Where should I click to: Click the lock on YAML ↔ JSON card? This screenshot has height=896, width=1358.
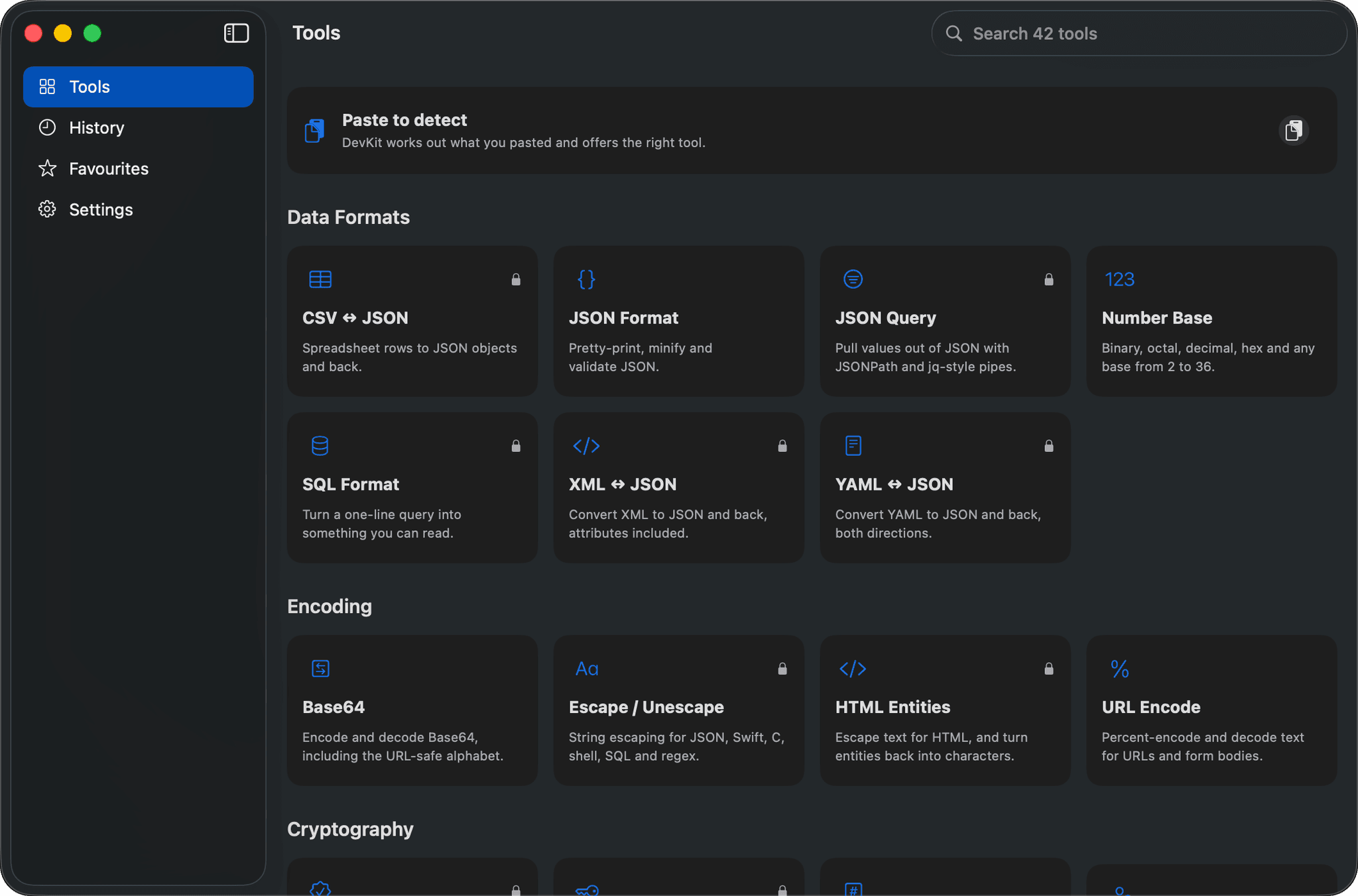point(1049,446)
